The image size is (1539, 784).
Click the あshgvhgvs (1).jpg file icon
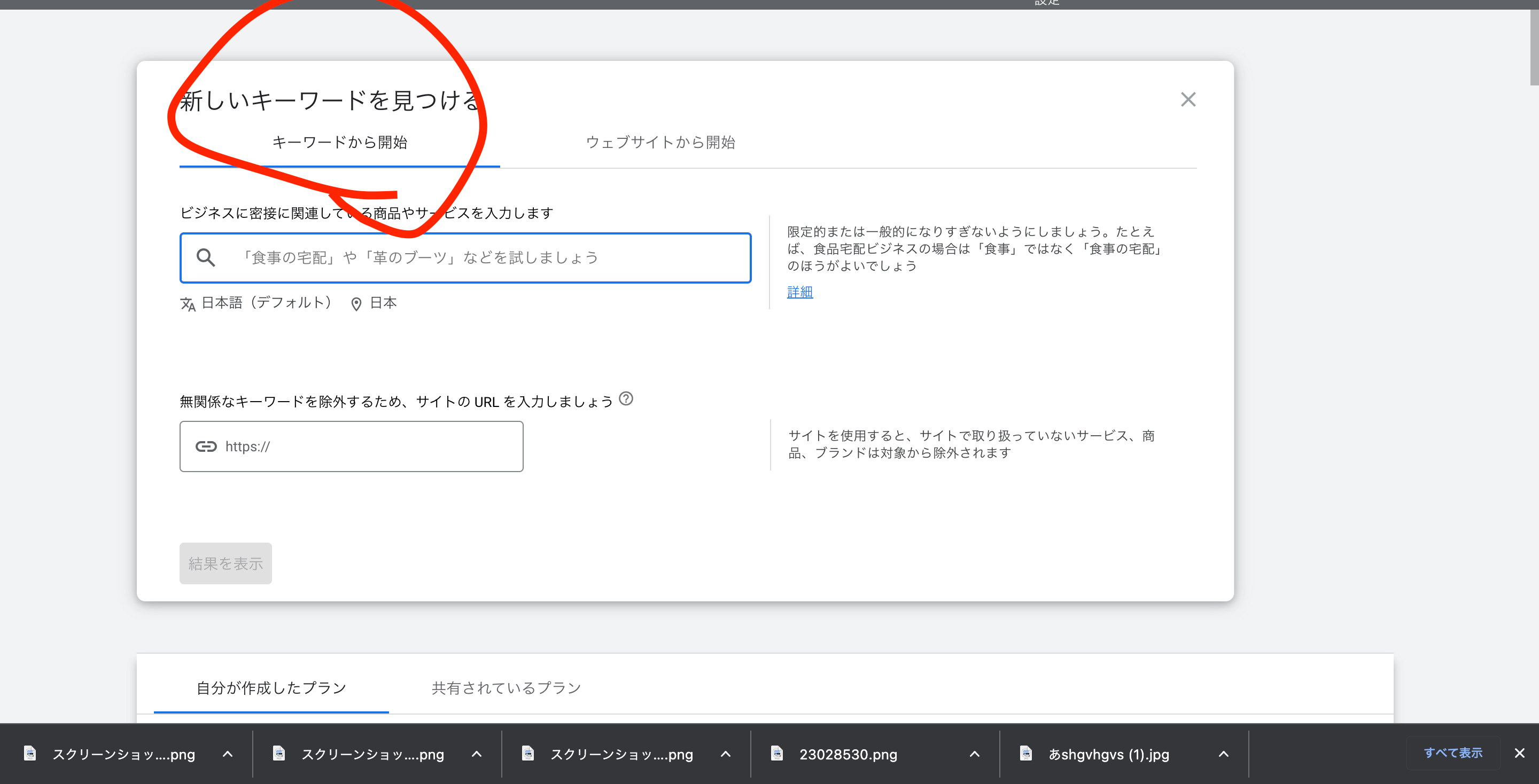point(1026,754)
